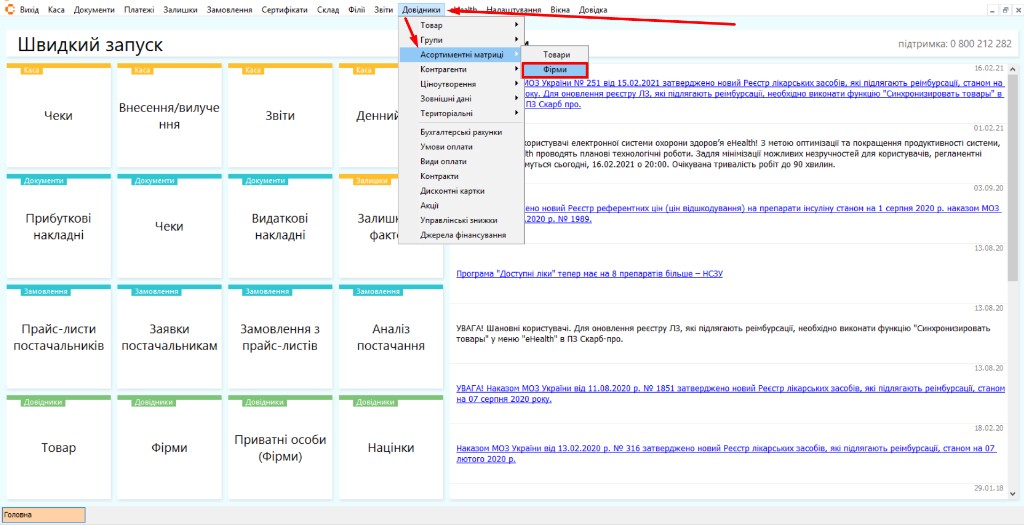Open the Чеки tile under Каса
1024x525 pixels.
pos(59,116)
